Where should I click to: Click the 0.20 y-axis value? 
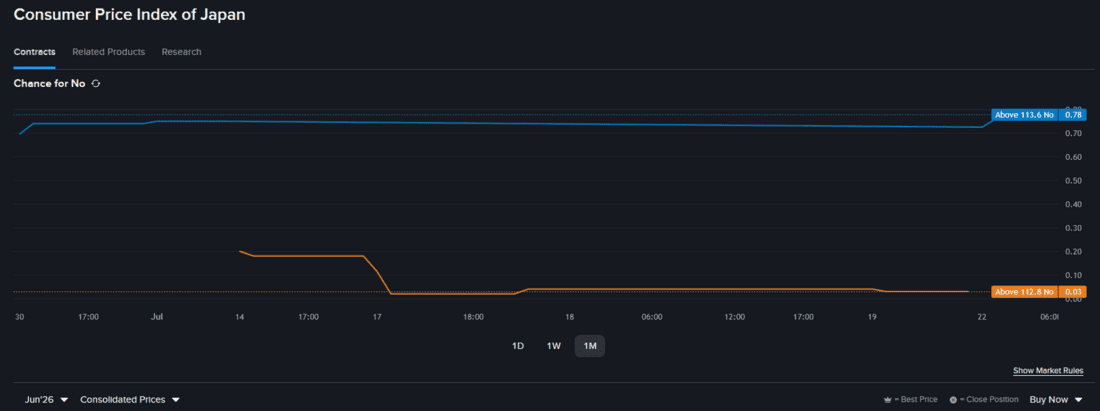click(x=1074, y=251)
